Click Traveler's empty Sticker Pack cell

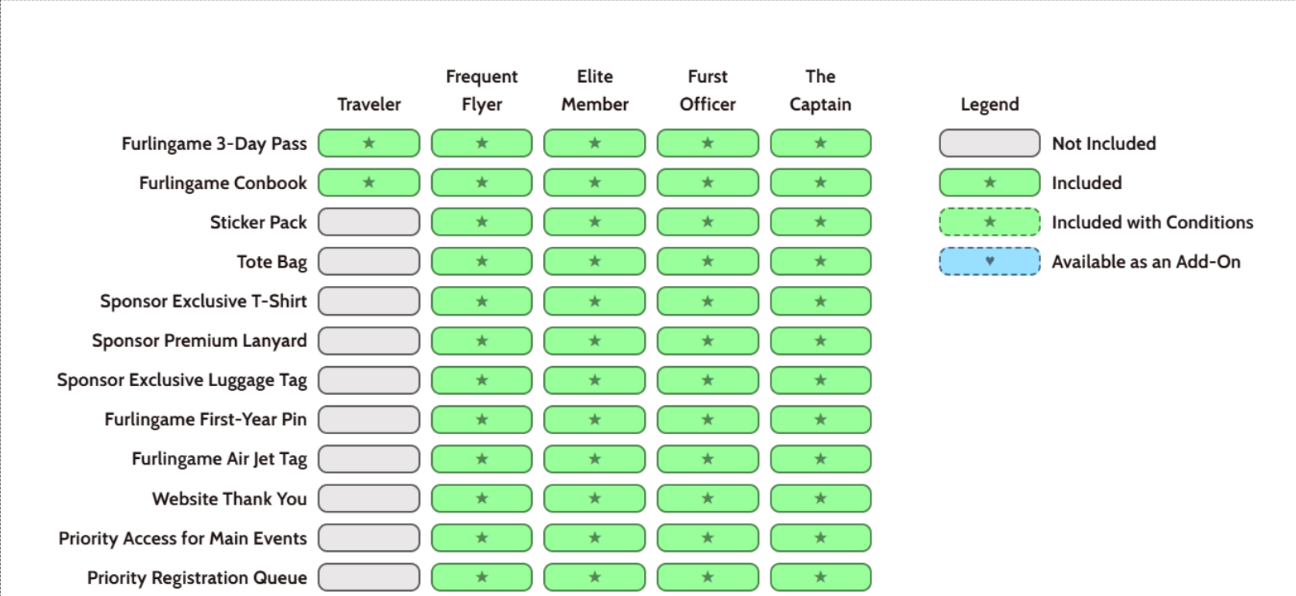(369, 222)
